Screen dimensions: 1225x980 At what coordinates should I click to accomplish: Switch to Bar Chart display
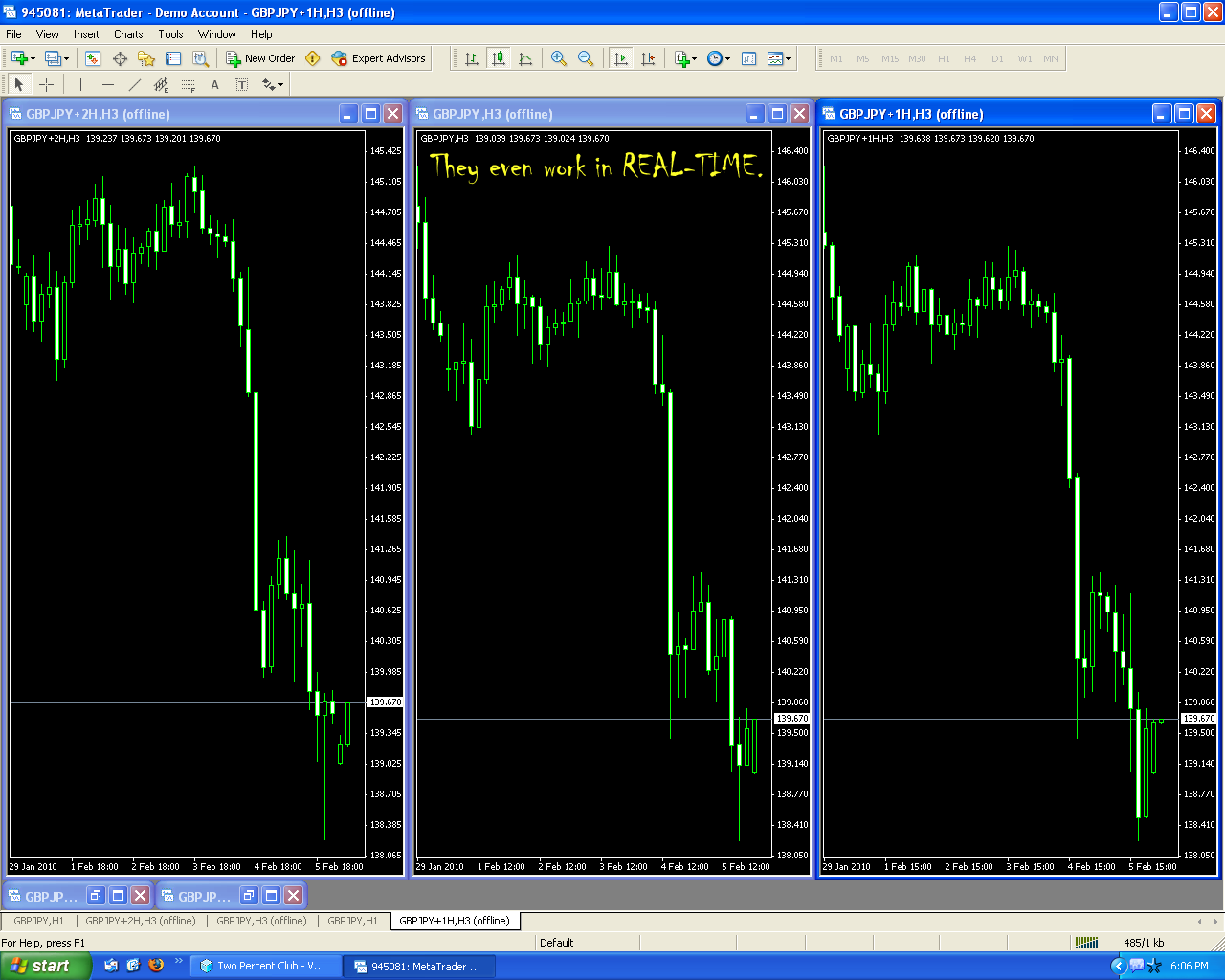coord(472,58)
